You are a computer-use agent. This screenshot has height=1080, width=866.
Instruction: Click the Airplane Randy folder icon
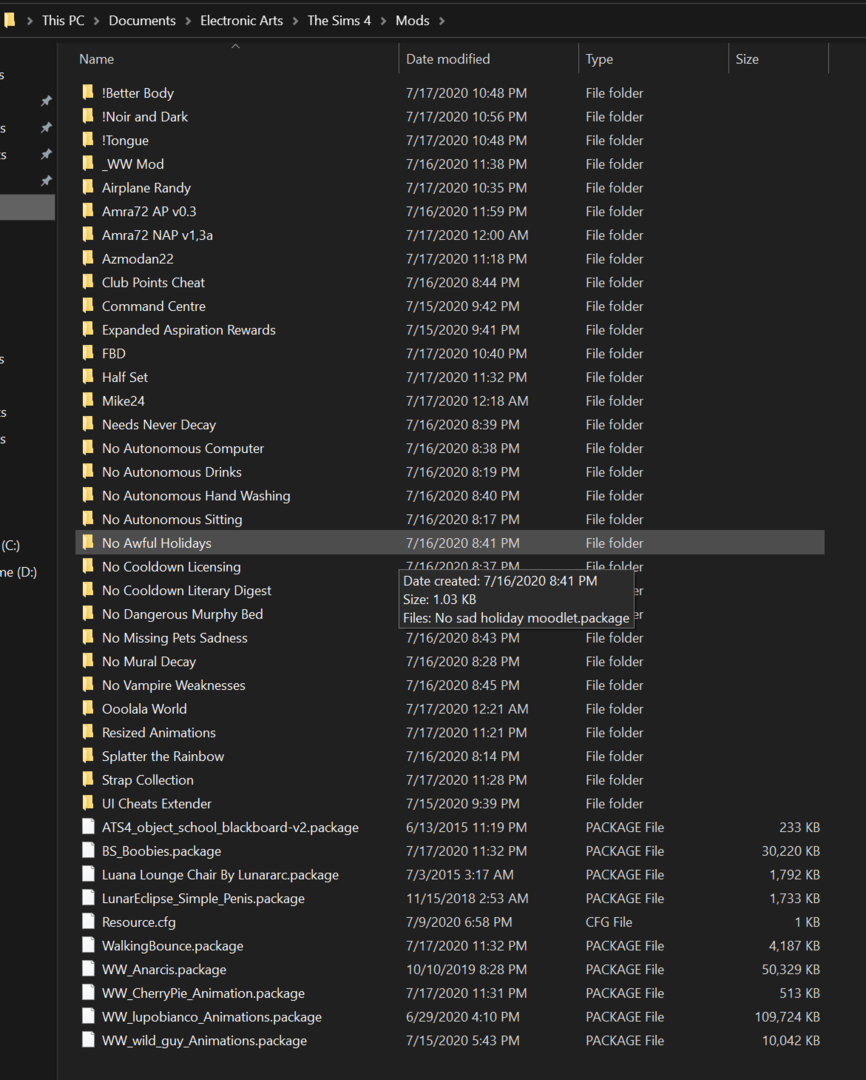coord(87,187)
